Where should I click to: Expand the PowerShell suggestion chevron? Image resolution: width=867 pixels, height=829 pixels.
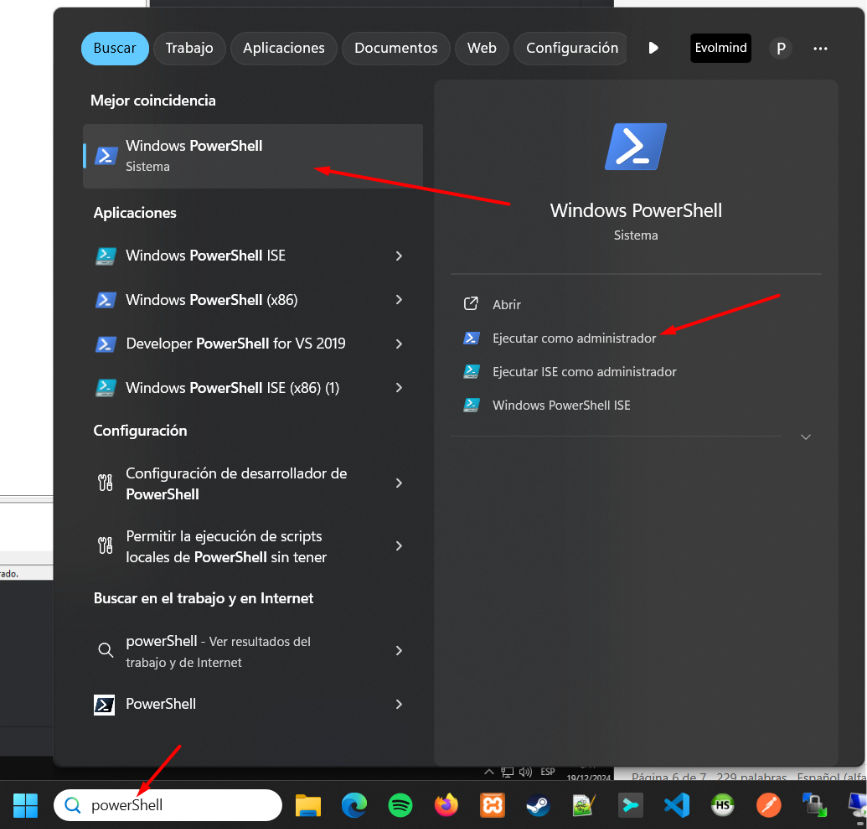399,704
